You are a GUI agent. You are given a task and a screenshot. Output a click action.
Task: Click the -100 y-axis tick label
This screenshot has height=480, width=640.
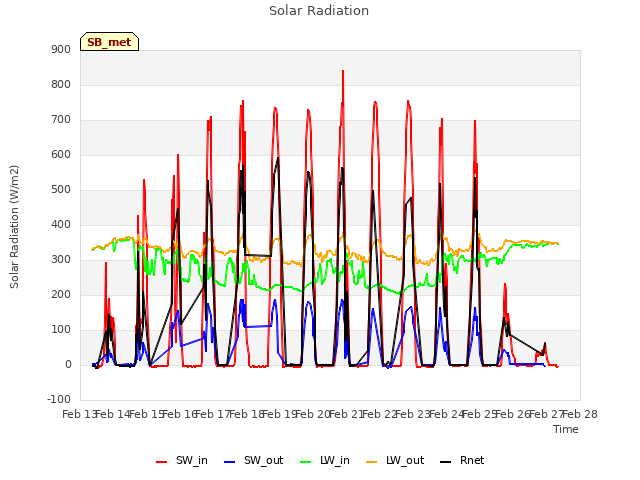(x=59, y=399)
